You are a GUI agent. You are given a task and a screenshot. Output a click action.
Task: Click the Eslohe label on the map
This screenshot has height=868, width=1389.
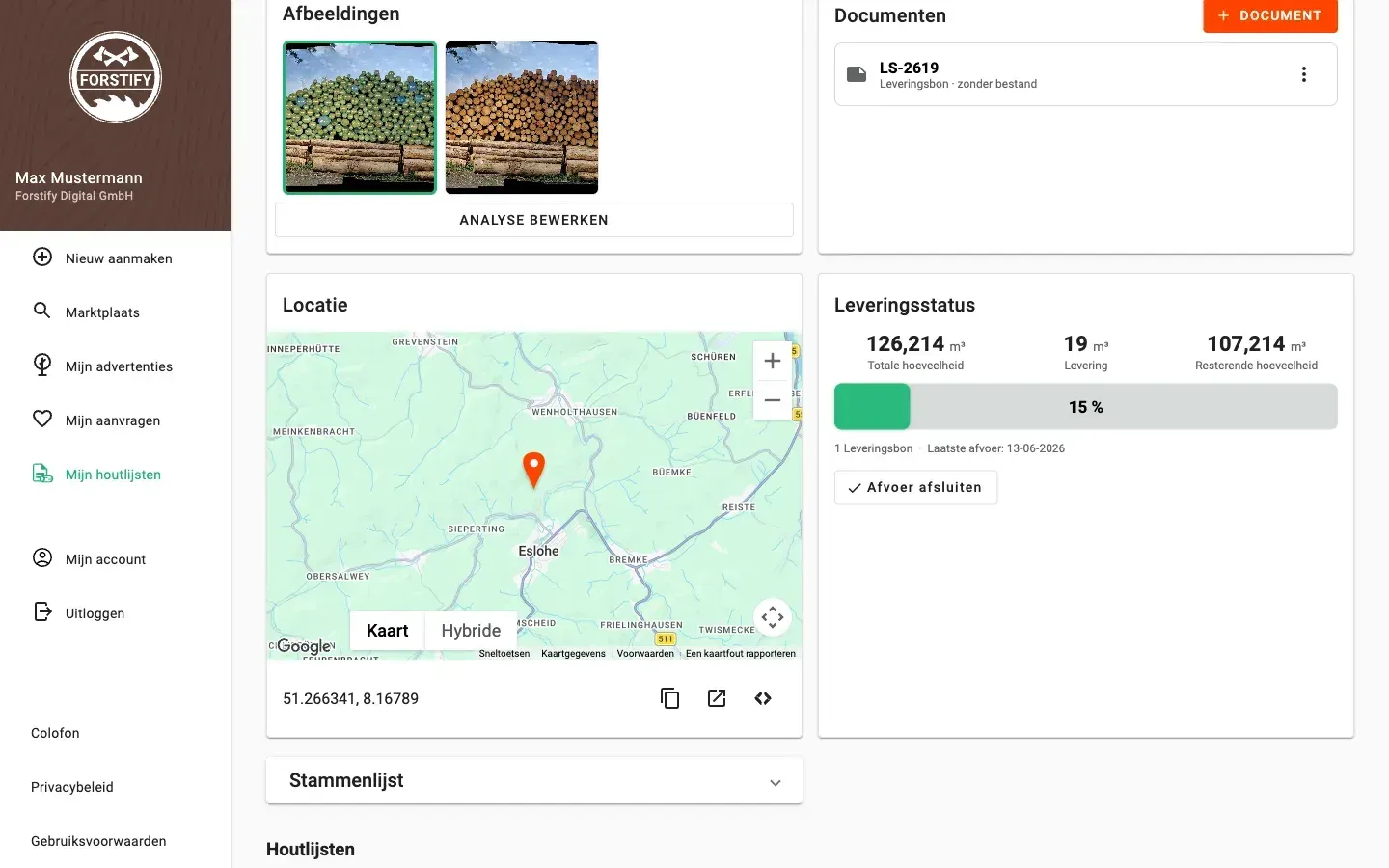click(538, 551)
